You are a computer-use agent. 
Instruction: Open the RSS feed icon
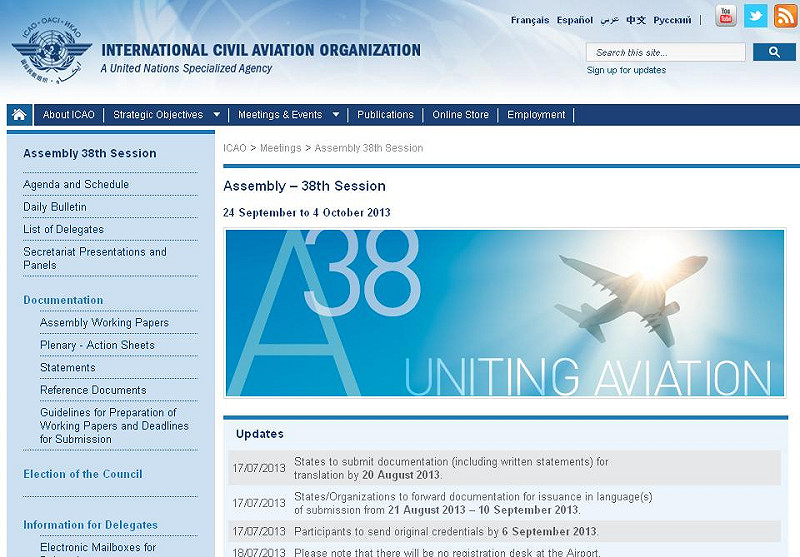point(785,16)
